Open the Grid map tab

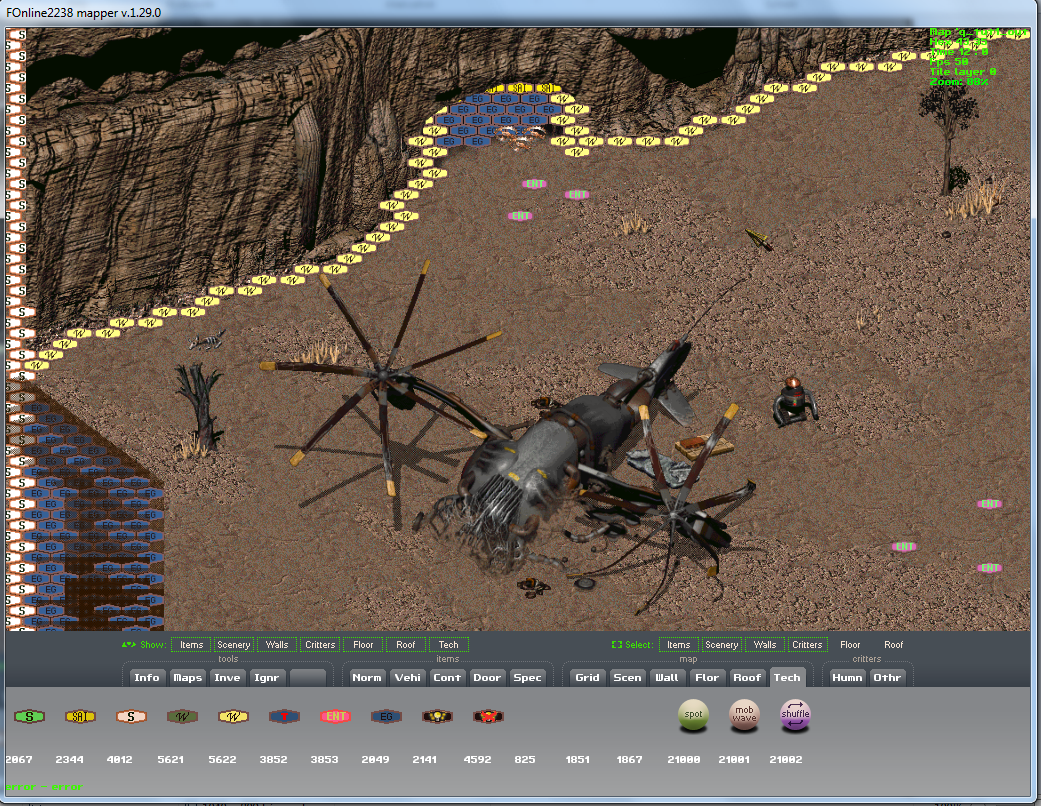[x=588, y=677]
